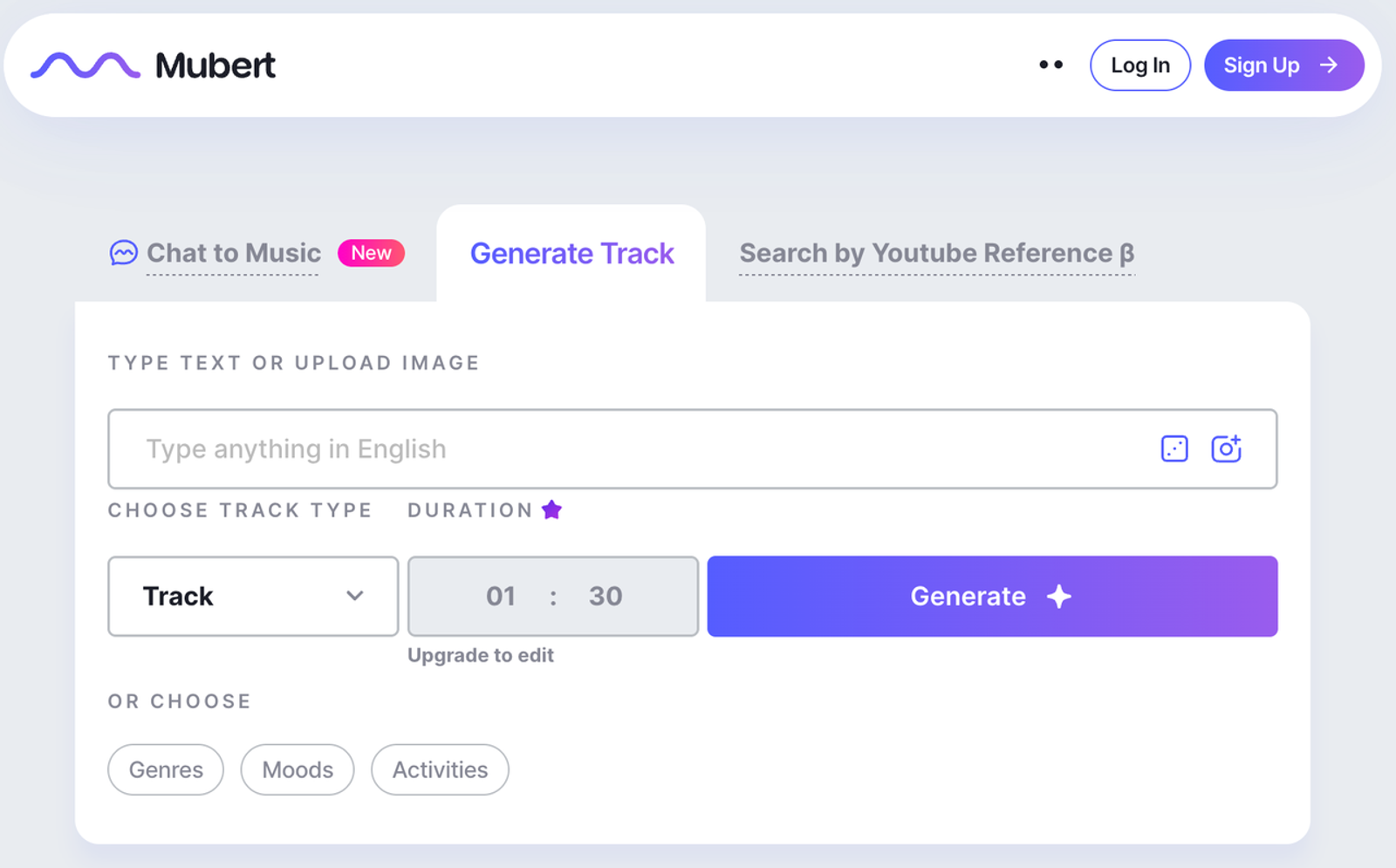Click the random prompt dice icon
This screenshot has width=1396, height=868.
(x=1174, y=448)
